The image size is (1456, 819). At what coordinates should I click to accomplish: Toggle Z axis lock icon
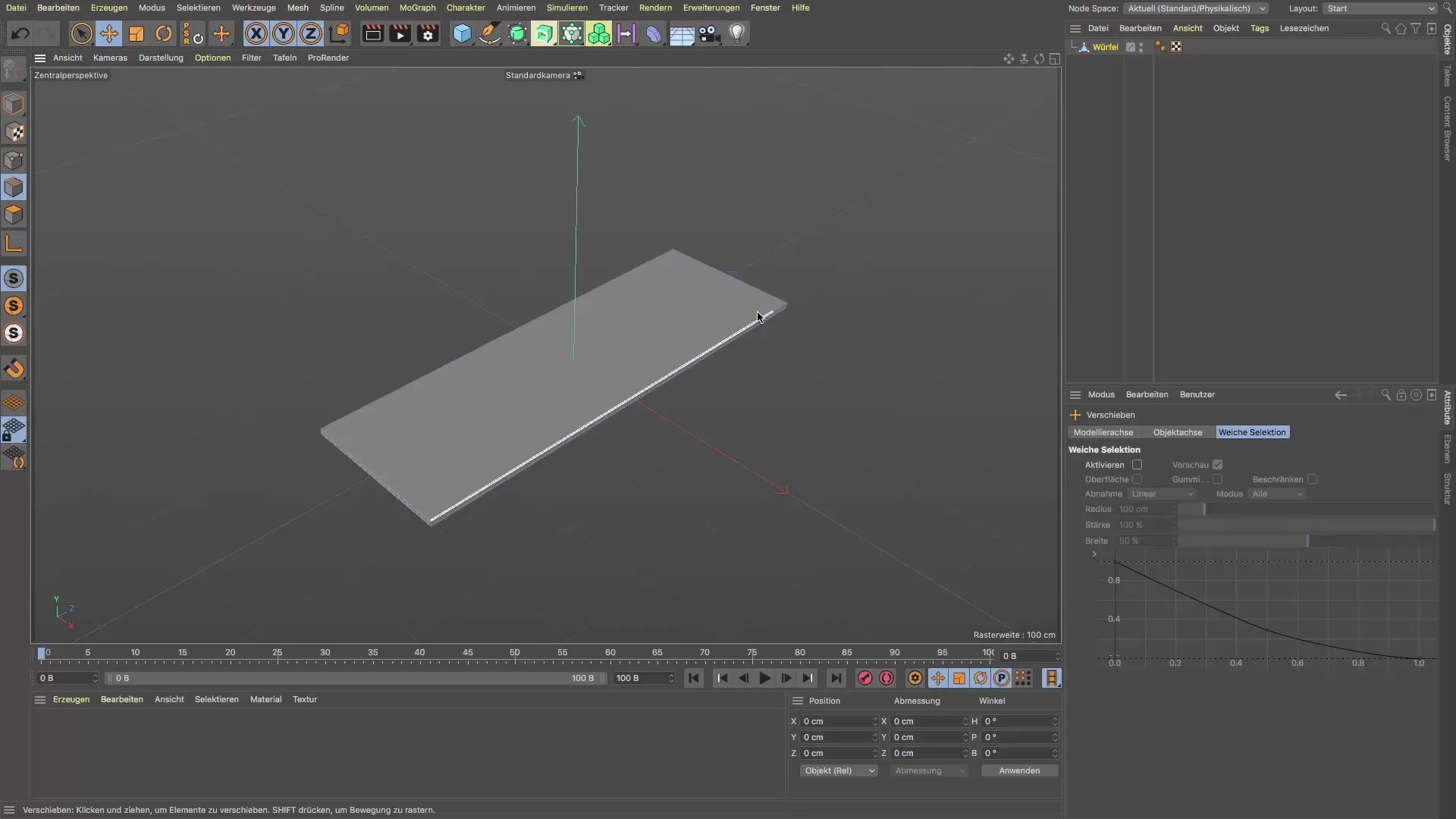pos(311,33)
